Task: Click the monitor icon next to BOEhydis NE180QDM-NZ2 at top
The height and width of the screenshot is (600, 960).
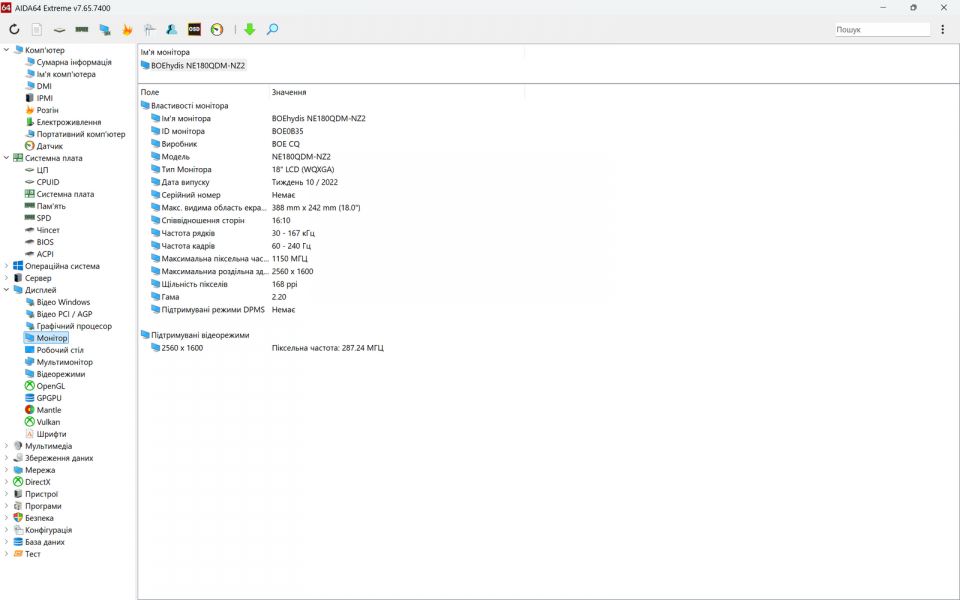Action: pos(145,66)
